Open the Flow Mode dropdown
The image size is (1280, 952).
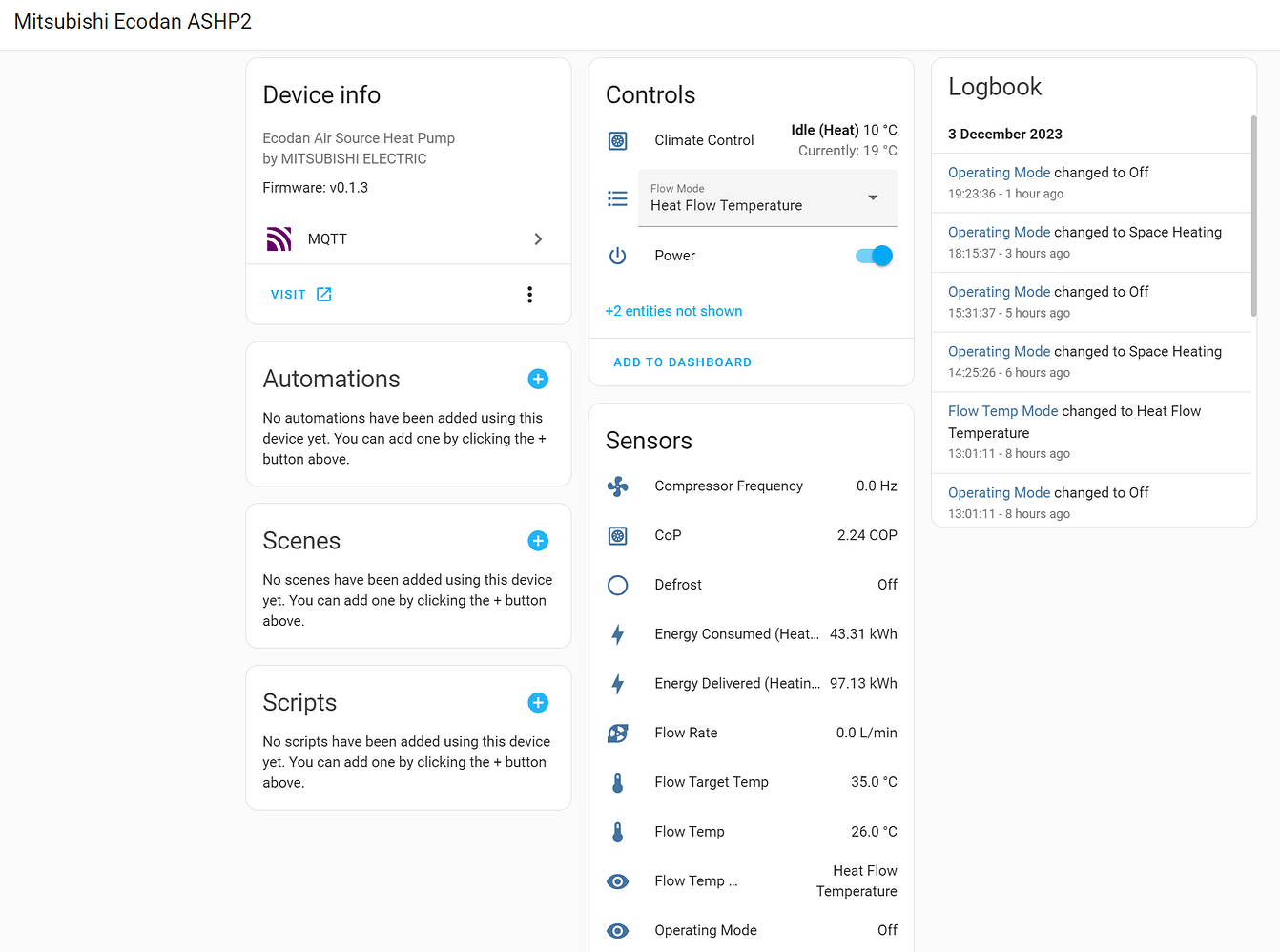tap(767, 198)
